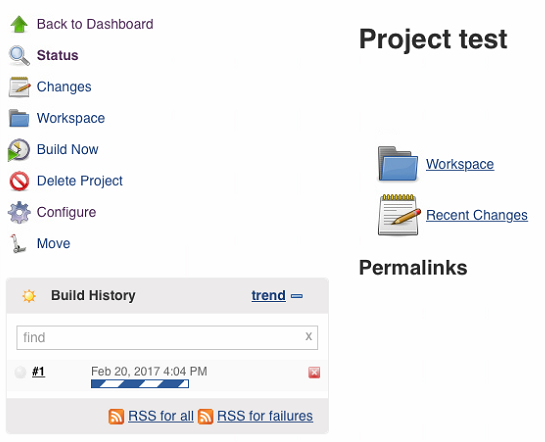Click the large Recent Changes notepad icon
This screenshot has height=442, width=545.
(x=399, y=215)
